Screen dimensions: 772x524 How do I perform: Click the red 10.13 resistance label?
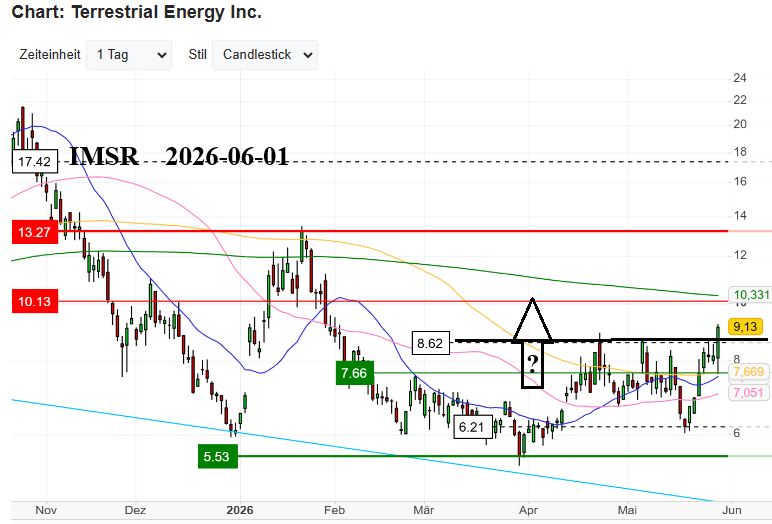tap(35, 301)
